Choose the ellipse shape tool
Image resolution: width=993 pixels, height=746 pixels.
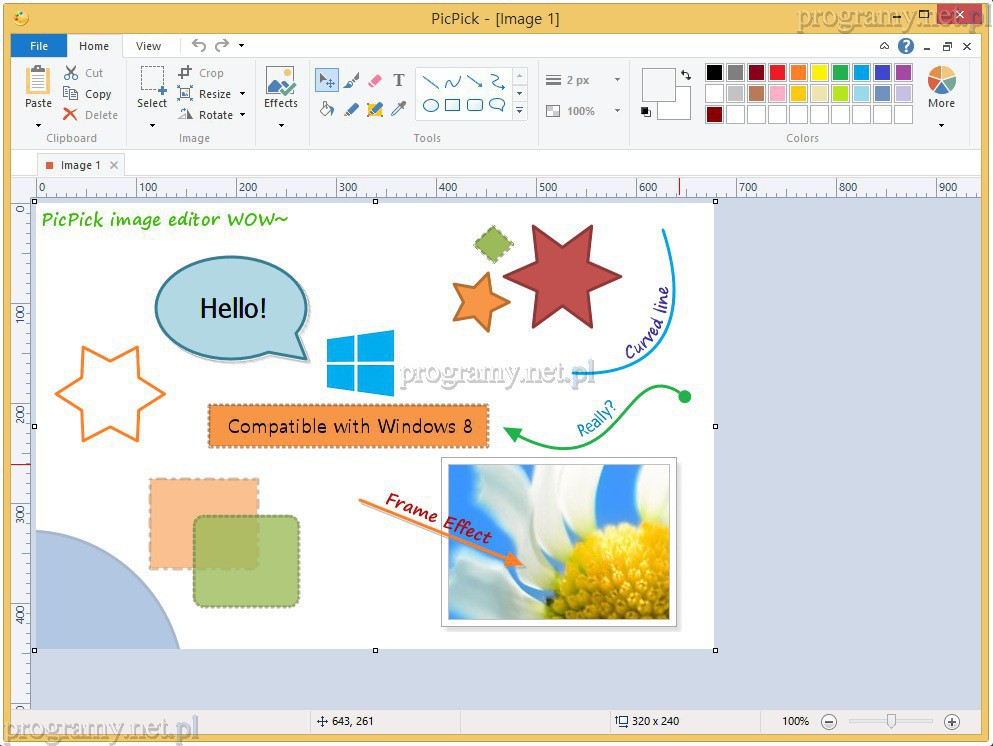pos(431,105)
